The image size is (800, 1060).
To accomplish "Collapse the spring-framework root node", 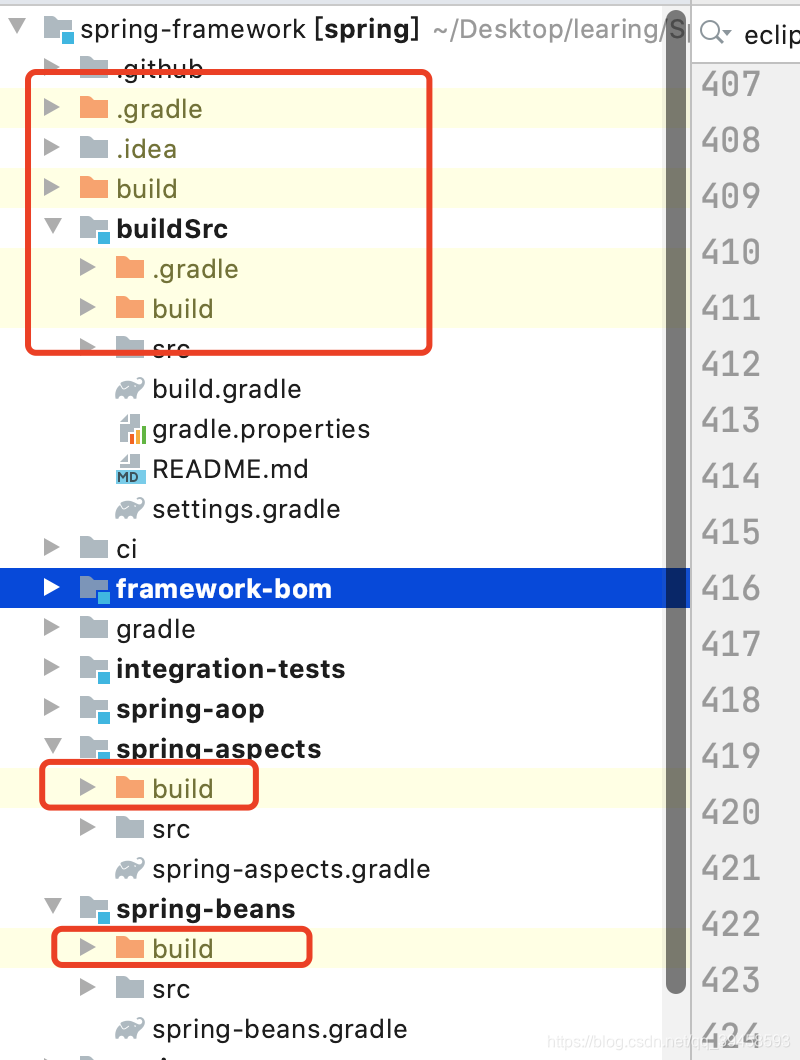I will 18,27.
